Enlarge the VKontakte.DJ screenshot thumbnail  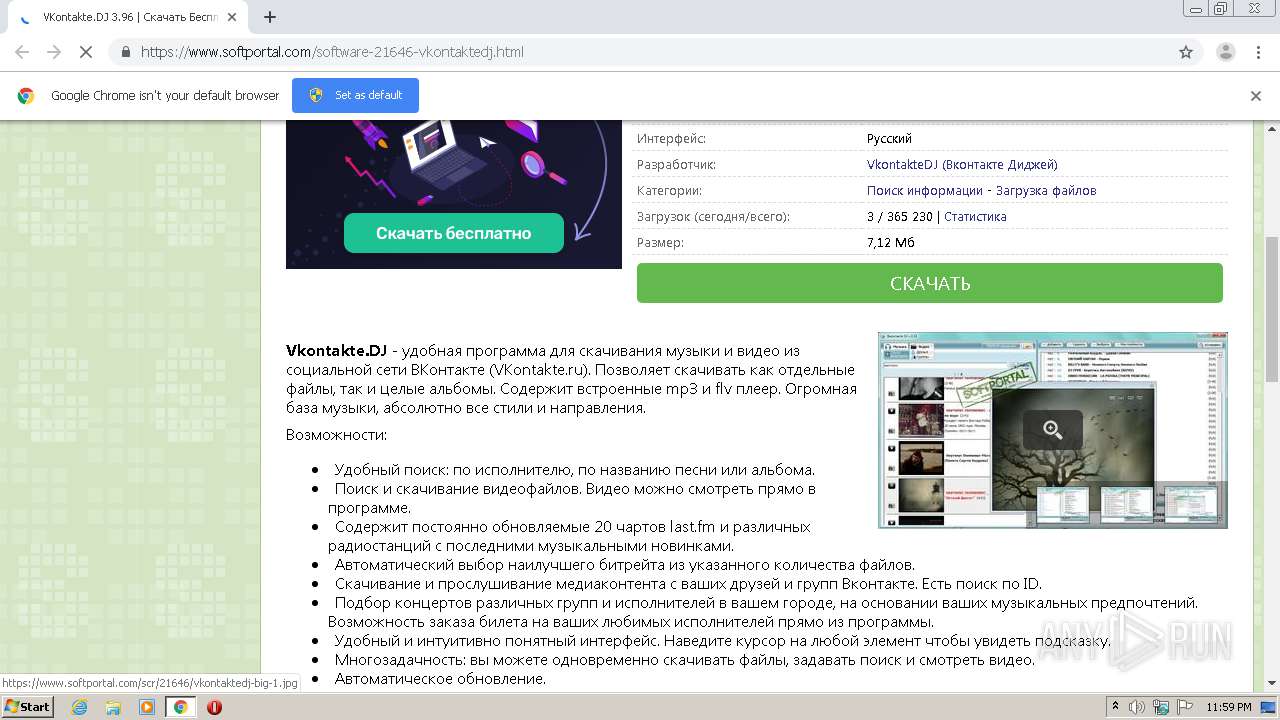click(x=1052, y=430)
